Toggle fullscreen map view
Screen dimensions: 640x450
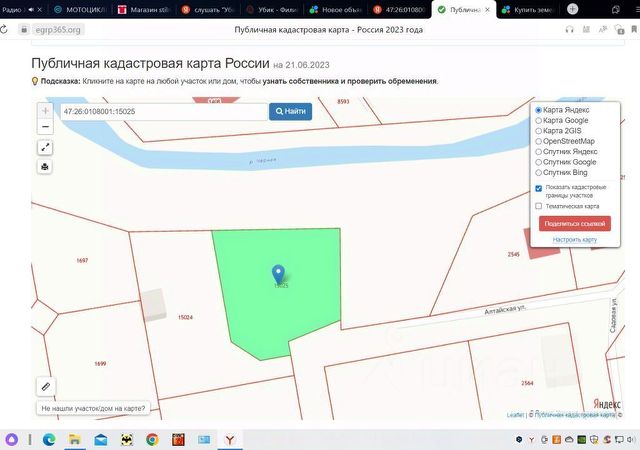[45, 147]
